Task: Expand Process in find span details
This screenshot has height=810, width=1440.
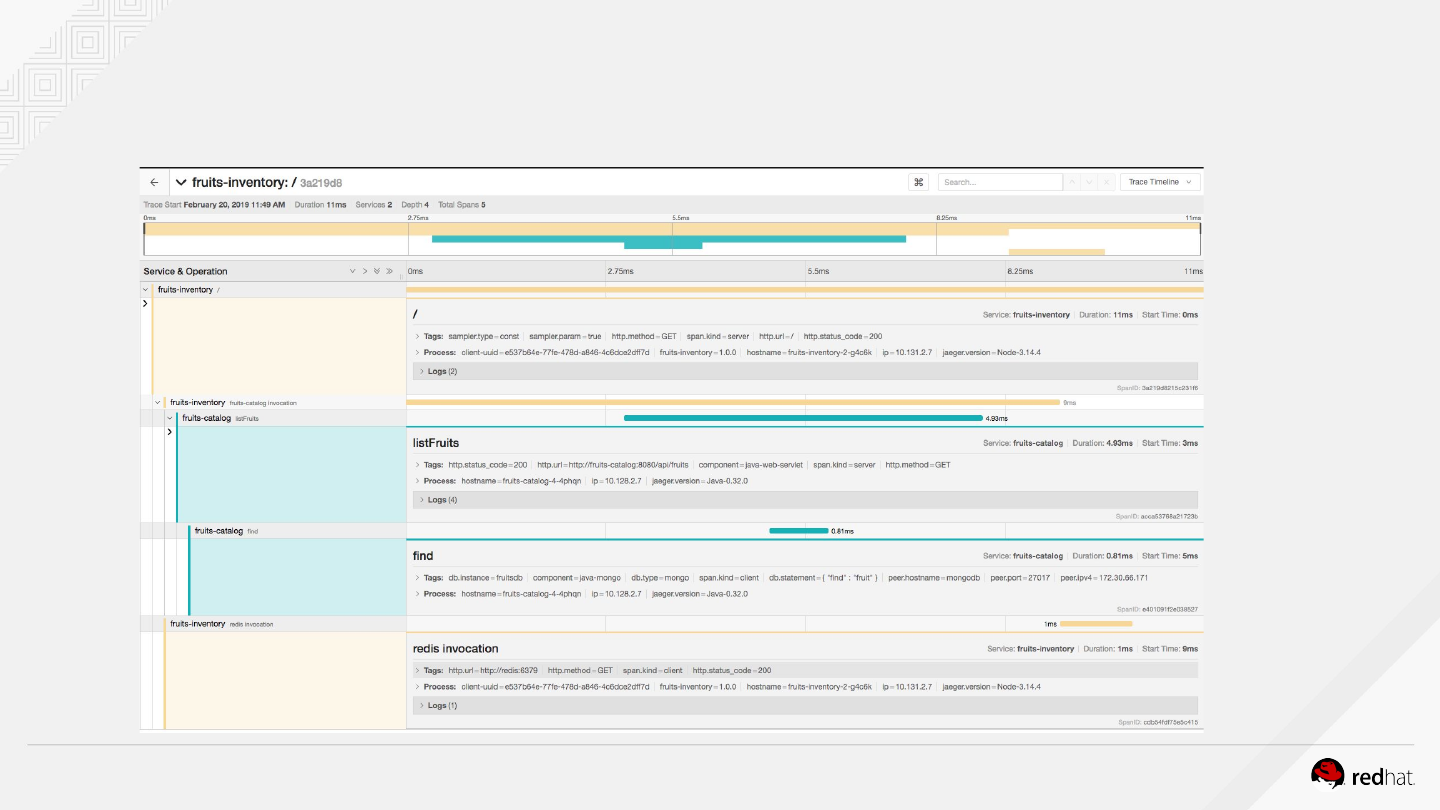Action: (x=436, y=594)
